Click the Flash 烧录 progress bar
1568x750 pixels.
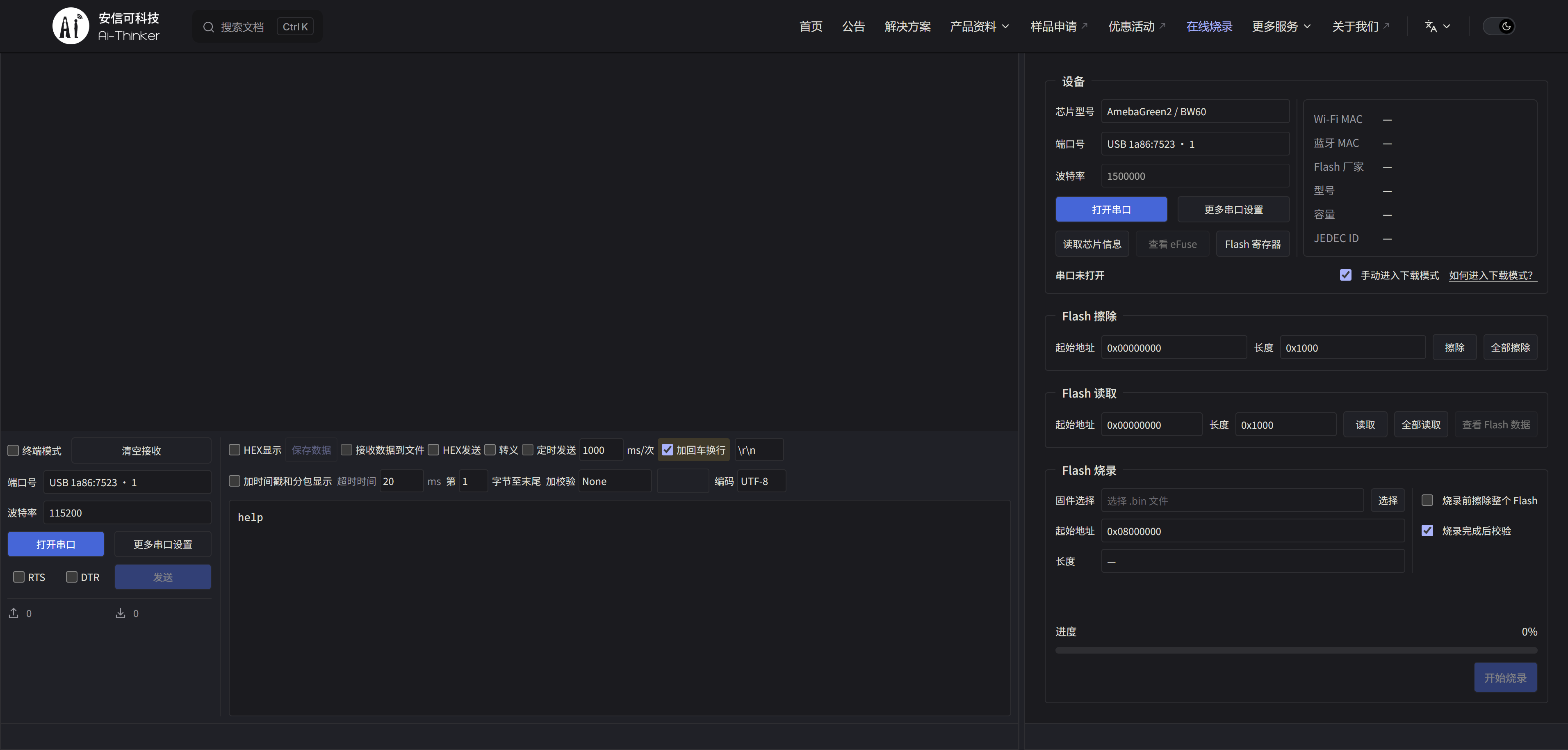pyautogui.click(x=1296, y=650)
